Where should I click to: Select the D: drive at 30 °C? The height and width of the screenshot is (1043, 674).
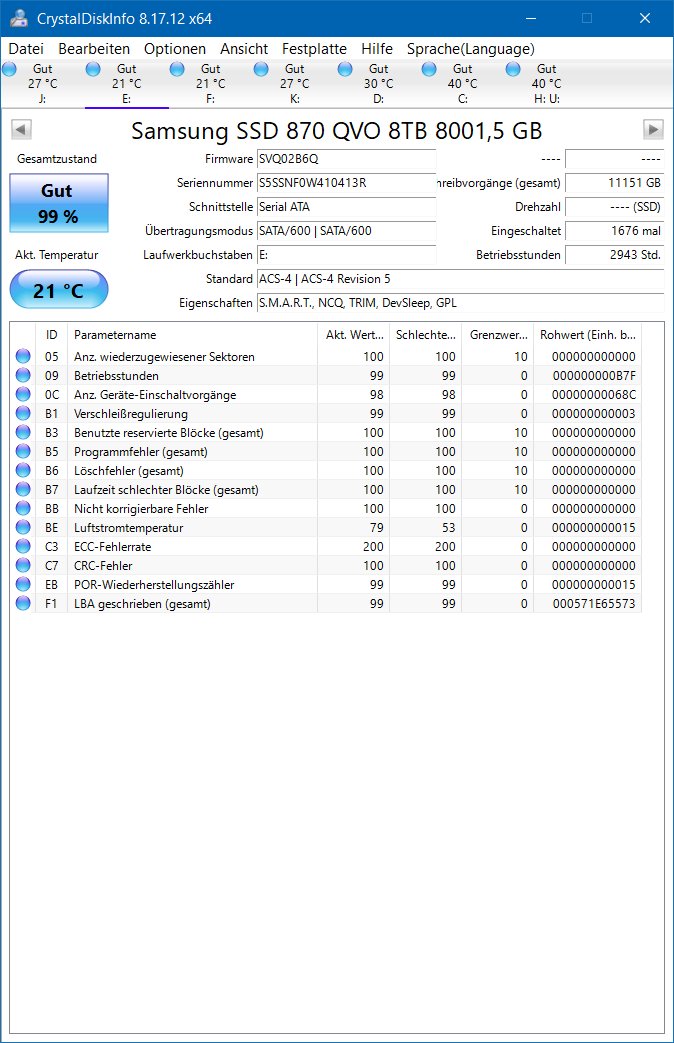[x=378, y=83]
